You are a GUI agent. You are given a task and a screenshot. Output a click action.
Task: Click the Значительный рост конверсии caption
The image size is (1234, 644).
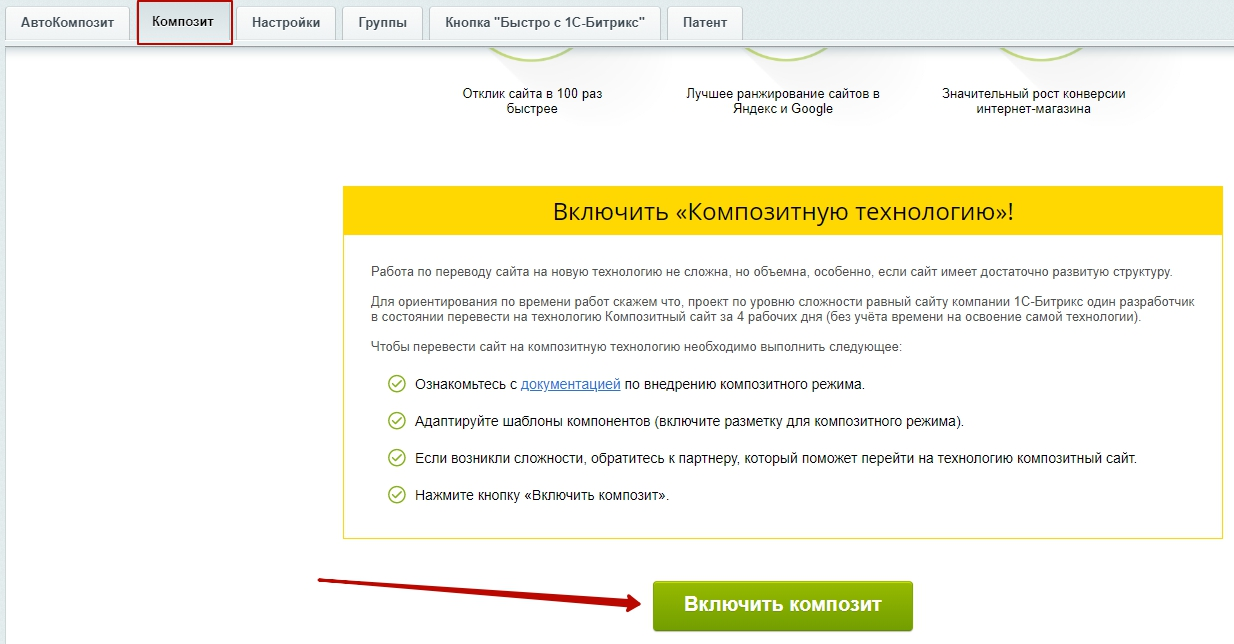[1033, 101]
